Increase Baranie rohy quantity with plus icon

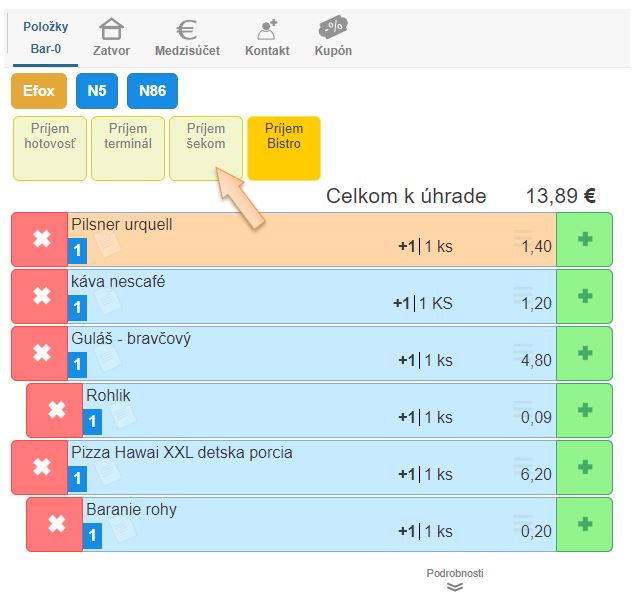[x=585, y=524]
